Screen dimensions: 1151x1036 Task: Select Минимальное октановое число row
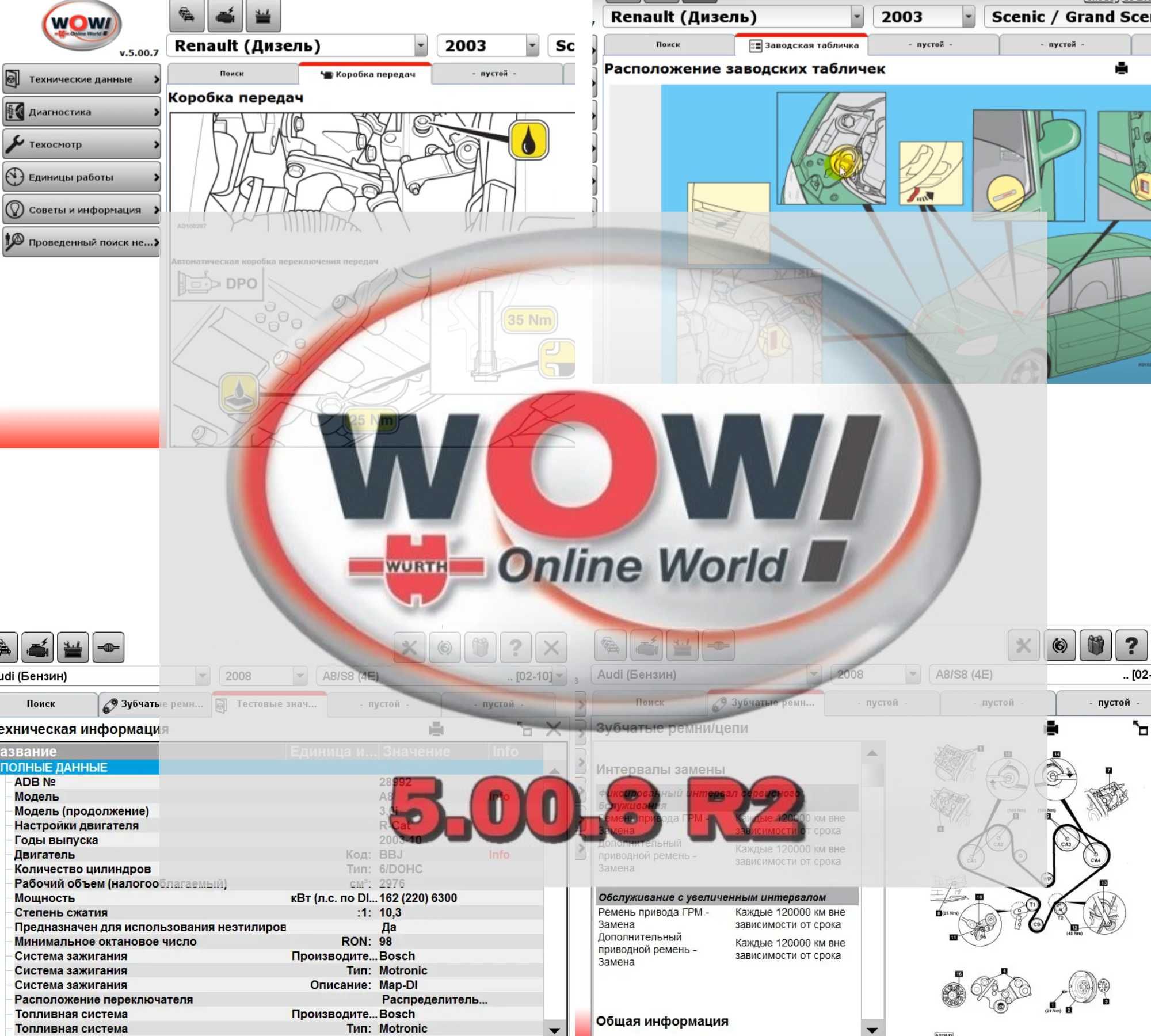click(x=272, y=942)
